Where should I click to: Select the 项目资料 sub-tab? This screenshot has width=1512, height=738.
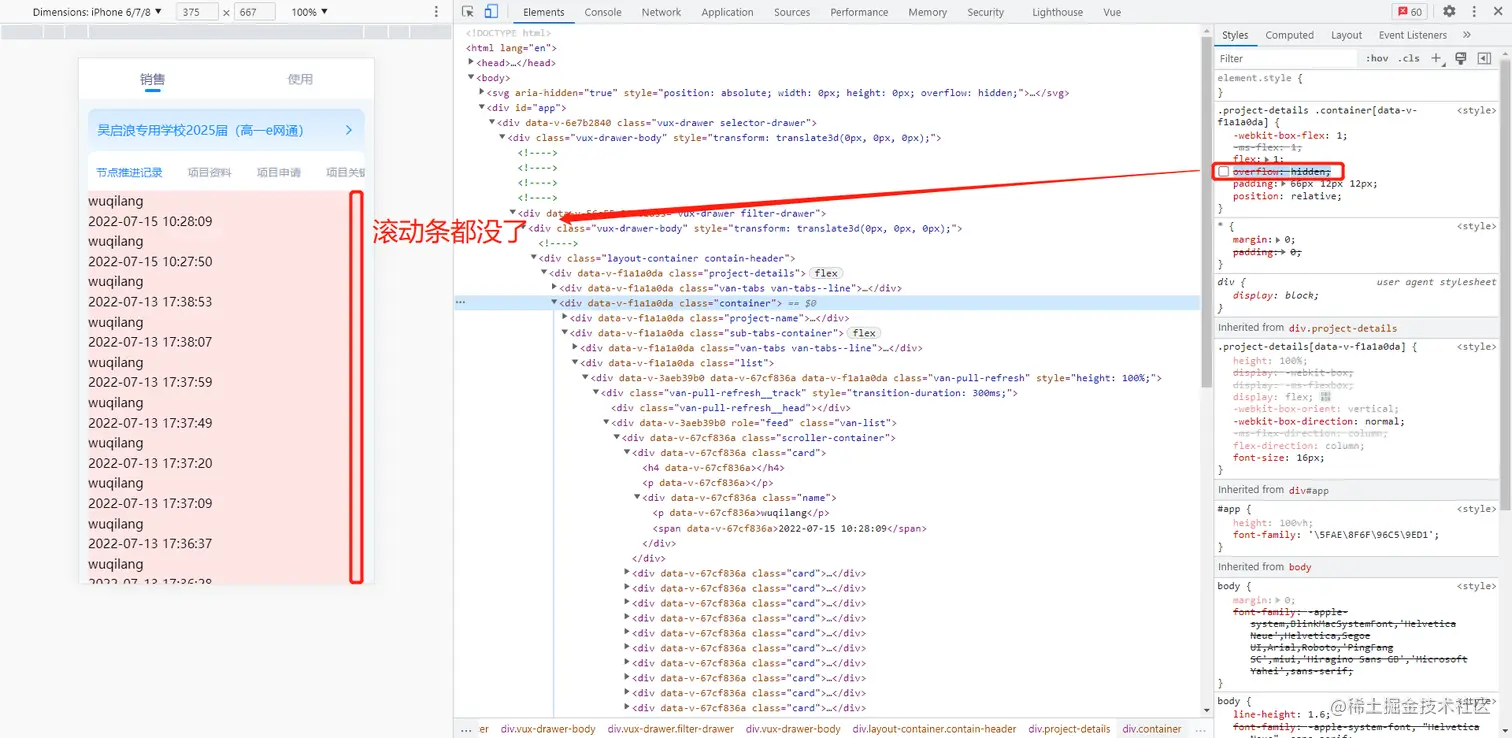pyautogui.click(x=210, y=172)
